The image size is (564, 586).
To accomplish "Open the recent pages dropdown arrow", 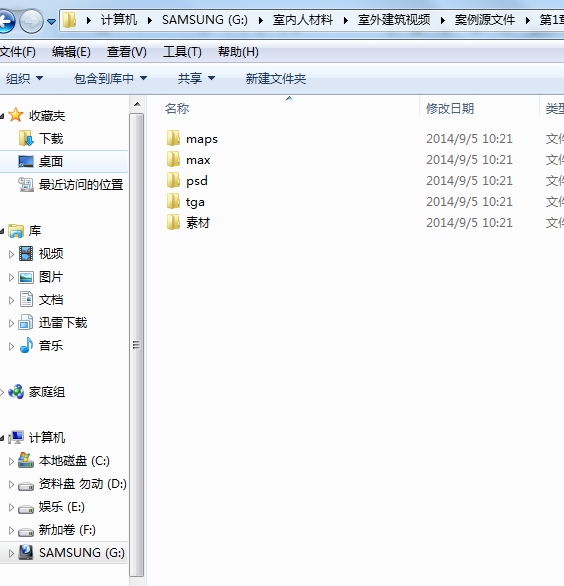I will click(x=52, y=22).
